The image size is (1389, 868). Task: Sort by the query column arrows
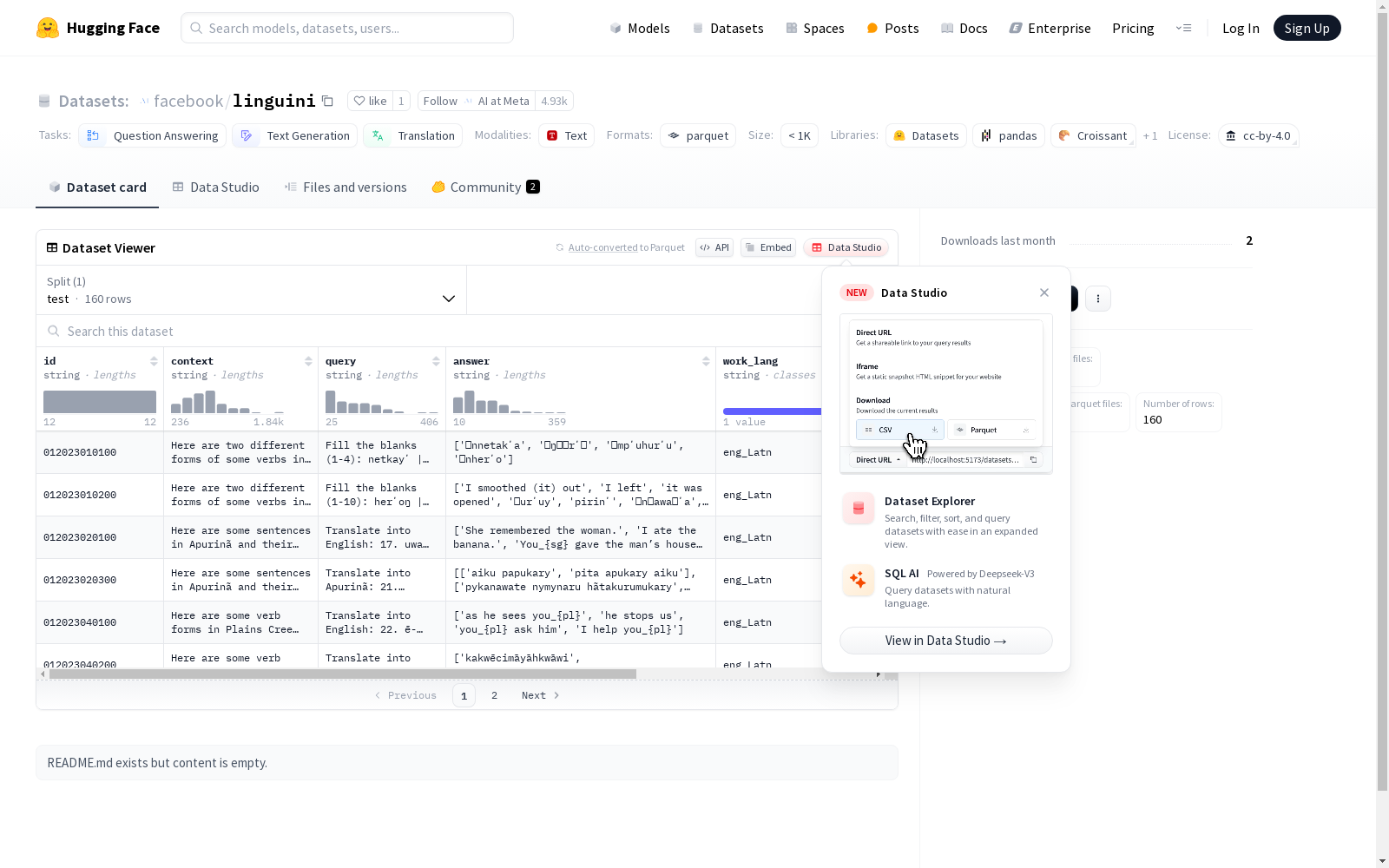tap(436, 361)
